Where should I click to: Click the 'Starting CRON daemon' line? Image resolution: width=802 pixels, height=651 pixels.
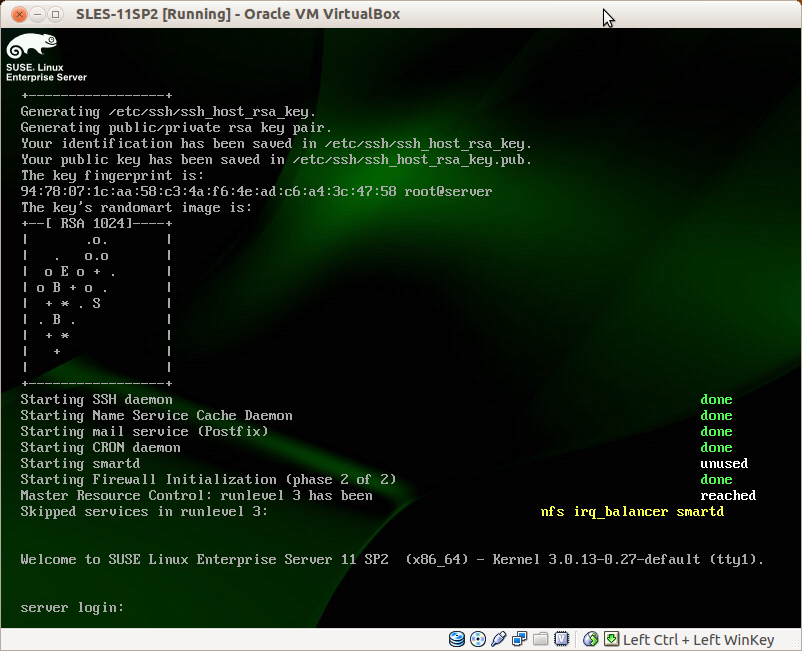click(x=100, y=447)
